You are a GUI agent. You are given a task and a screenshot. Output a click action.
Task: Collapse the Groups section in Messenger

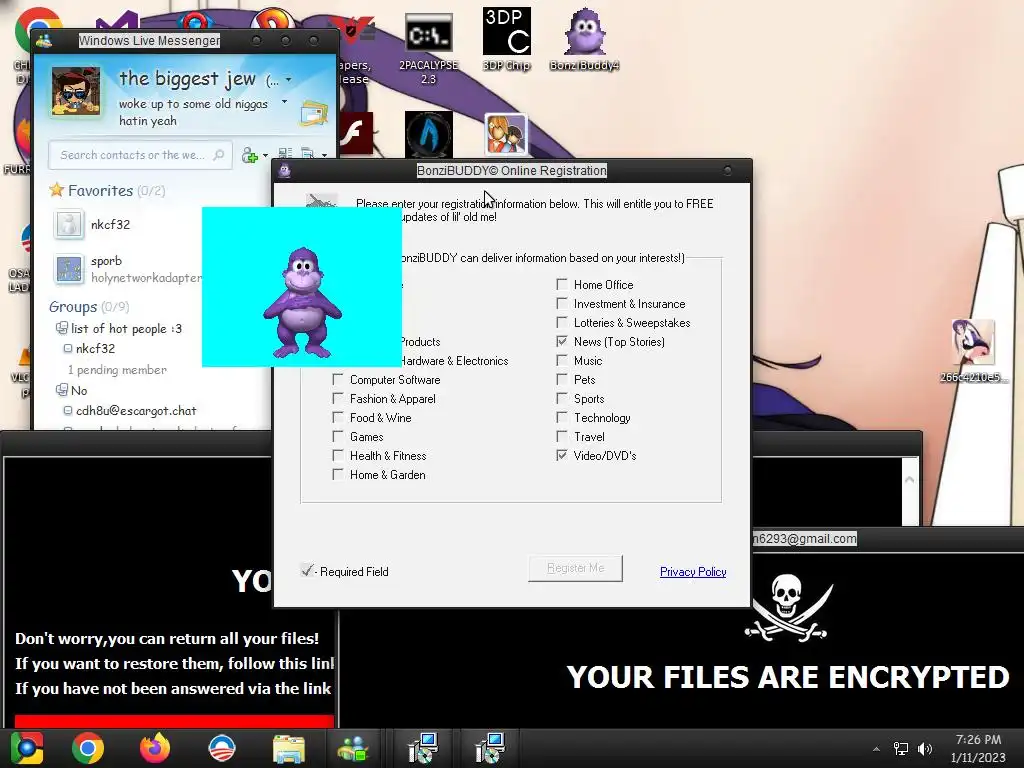[89, 307]
